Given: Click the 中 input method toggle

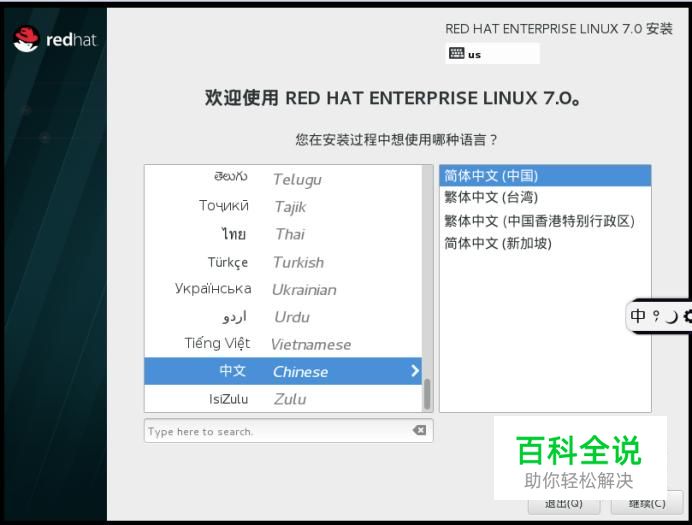Looking at the screenshot, I should (x=638, y=316).
